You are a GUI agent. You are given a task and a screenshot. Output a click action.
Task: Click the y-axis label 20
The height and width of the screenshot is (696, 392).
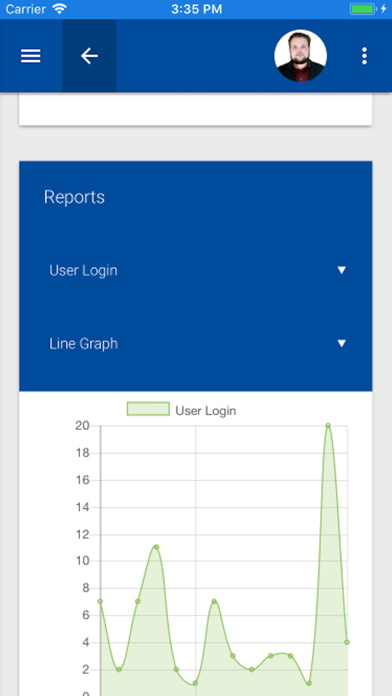[x=82, y=426]
